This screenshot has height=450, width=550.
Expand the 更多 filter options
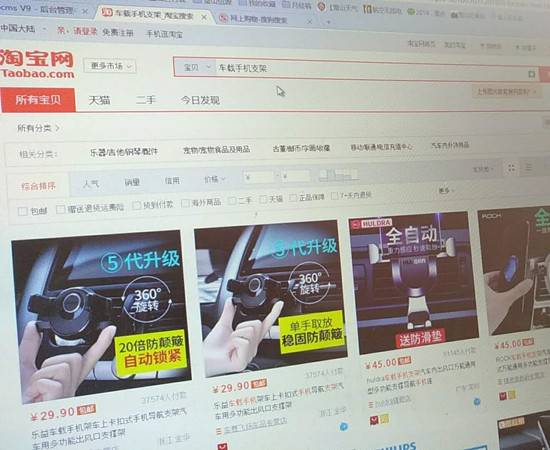coord(445,190)
